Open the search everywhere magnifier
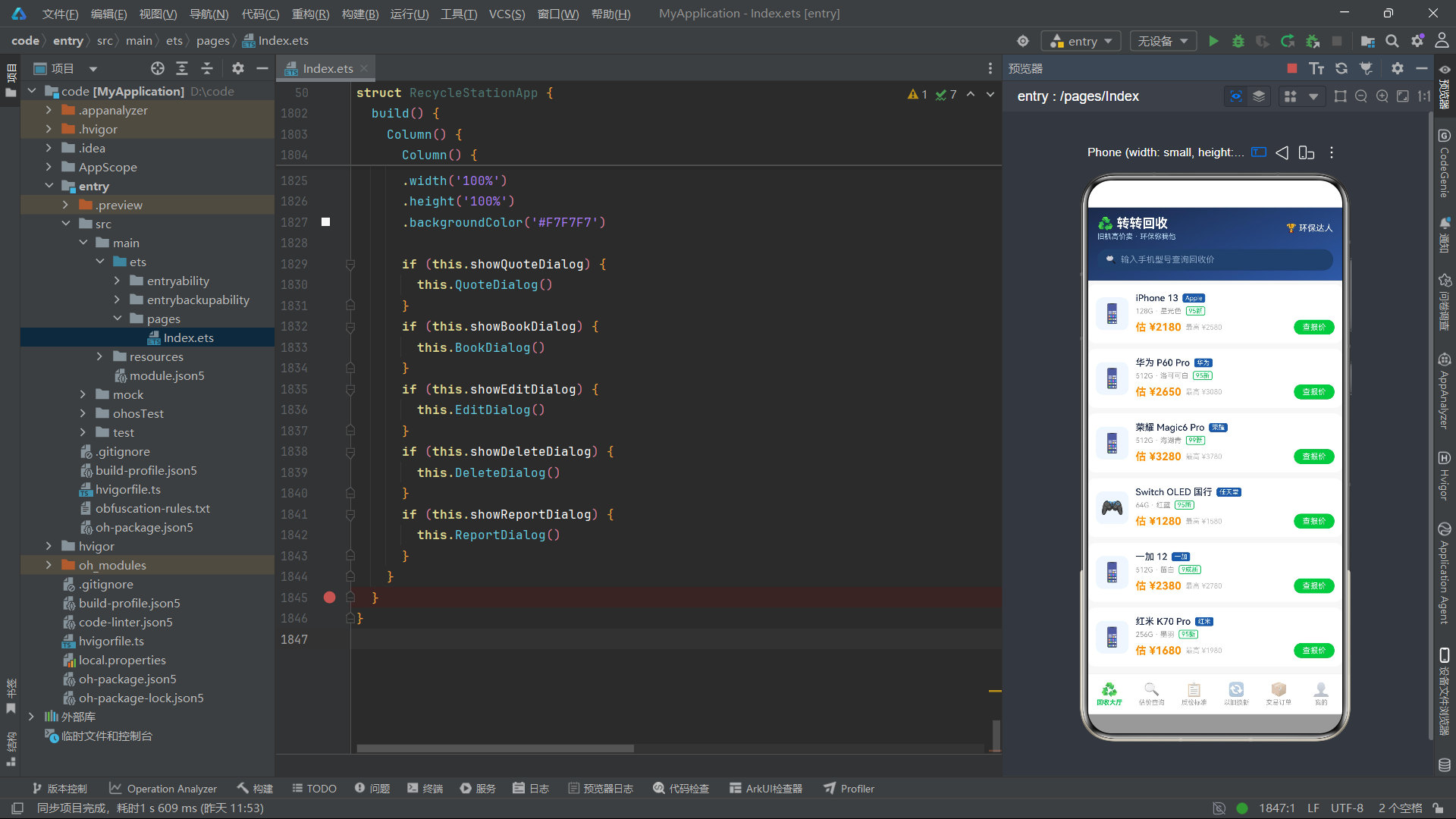 [x=1392, y=41]
